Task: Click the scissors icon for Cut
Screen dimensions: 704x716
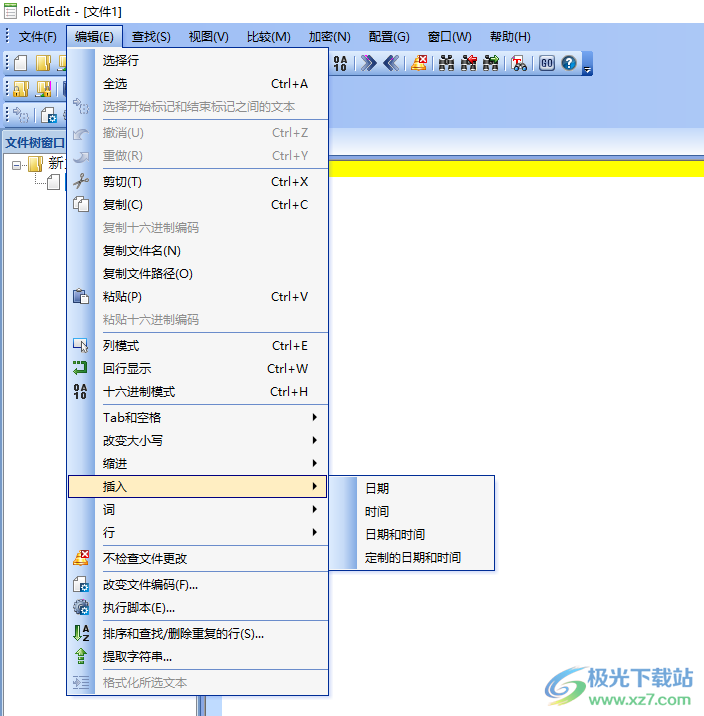Action: click(x=81, y=181)
